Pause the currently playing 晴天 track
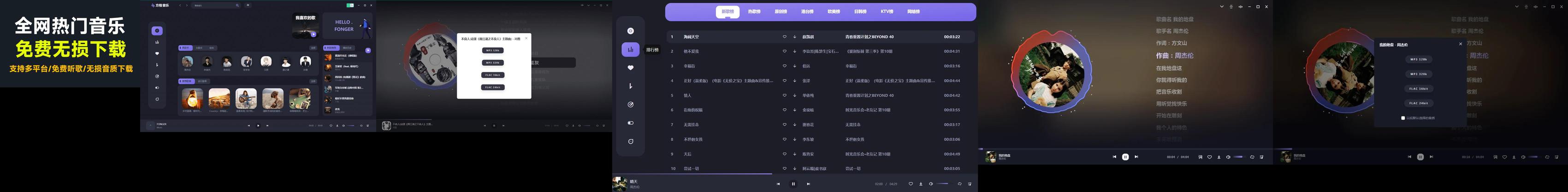Screen dimensions: 1568x192 click(793, 184)
